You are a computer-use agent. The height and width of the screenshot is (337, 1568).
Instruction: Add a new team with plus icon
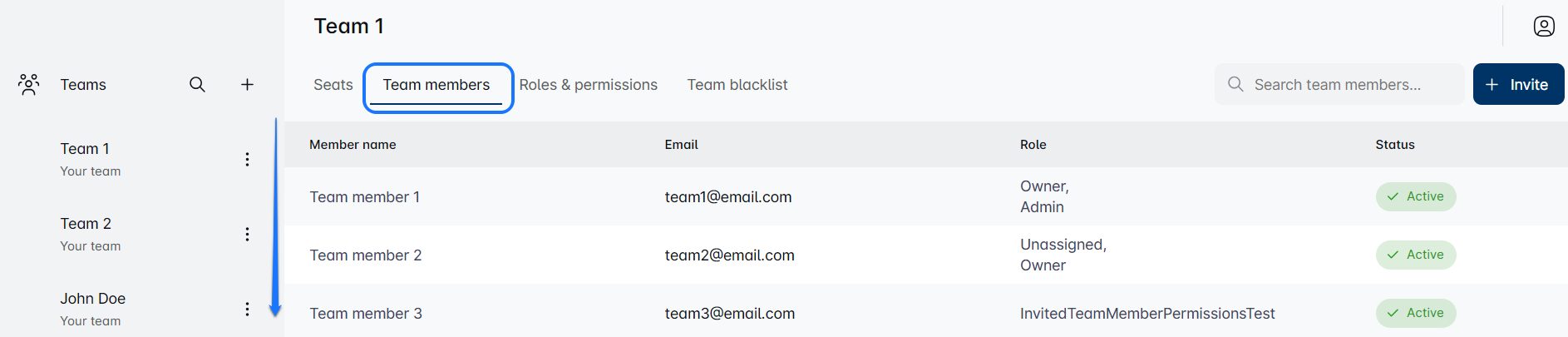click(247, 84)
